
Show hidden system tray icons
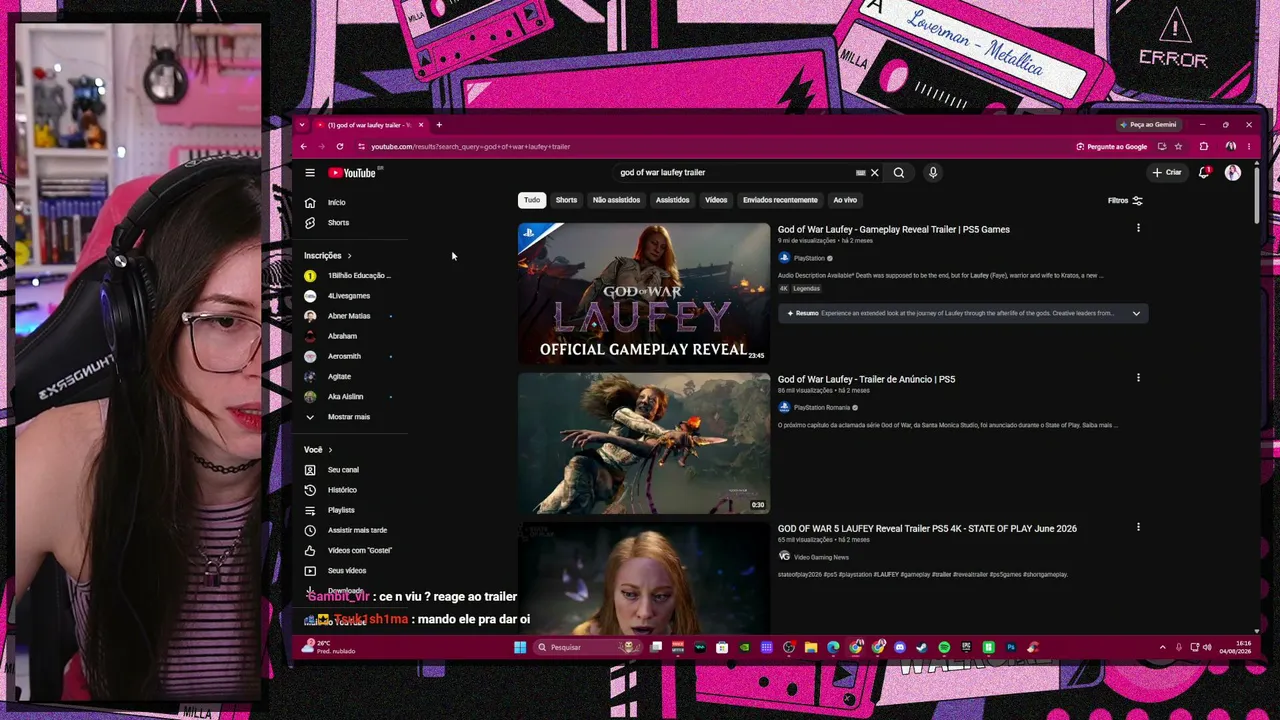(x=1162, y=648)
